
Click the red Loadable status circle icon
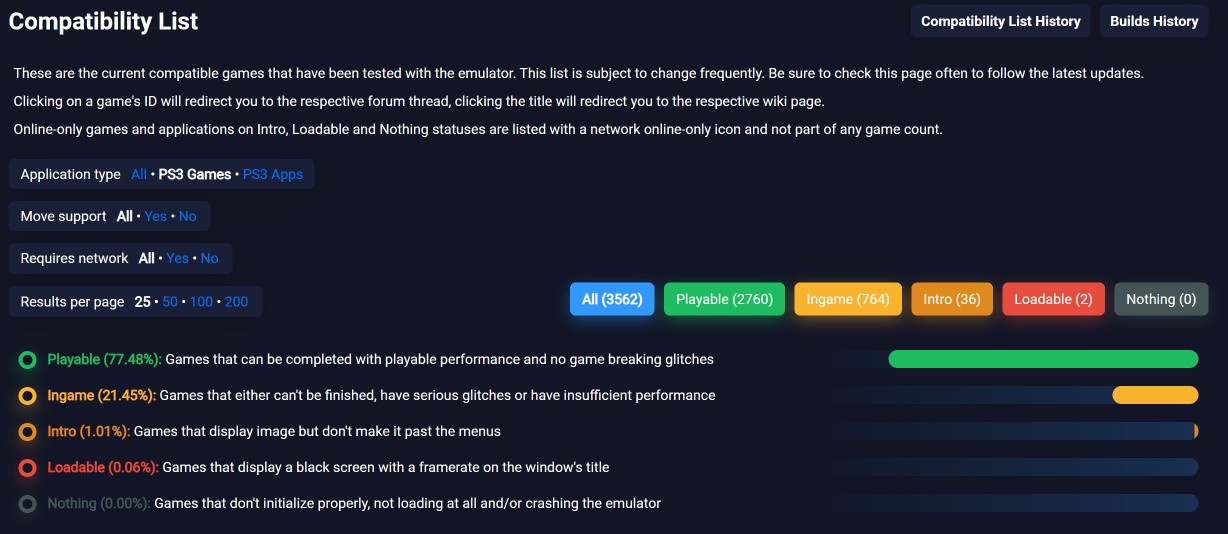[x=27, y=467]
